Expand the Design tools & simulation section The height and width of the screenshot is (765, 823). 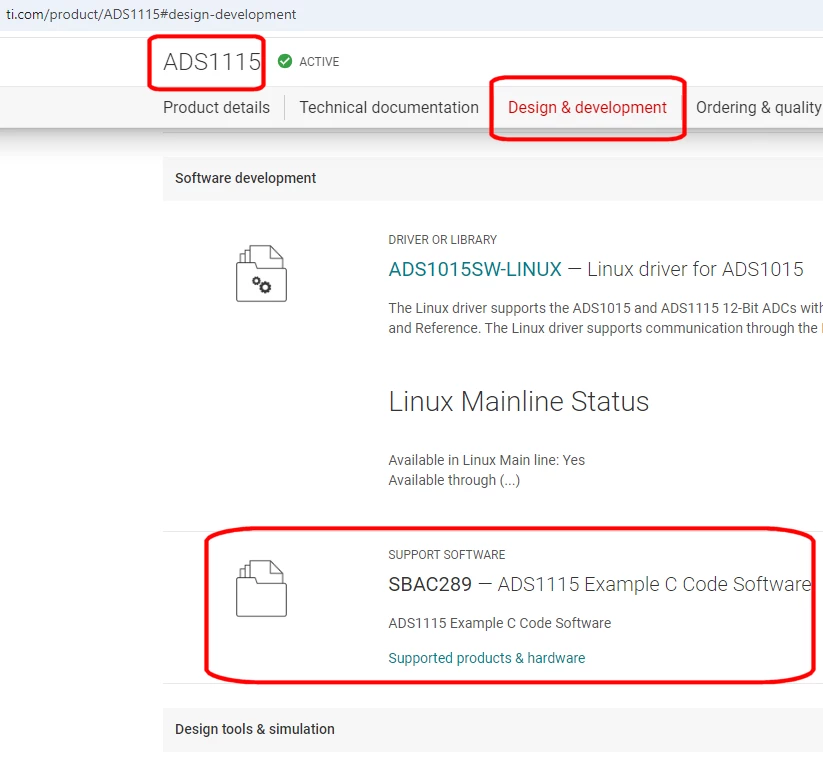493,730
